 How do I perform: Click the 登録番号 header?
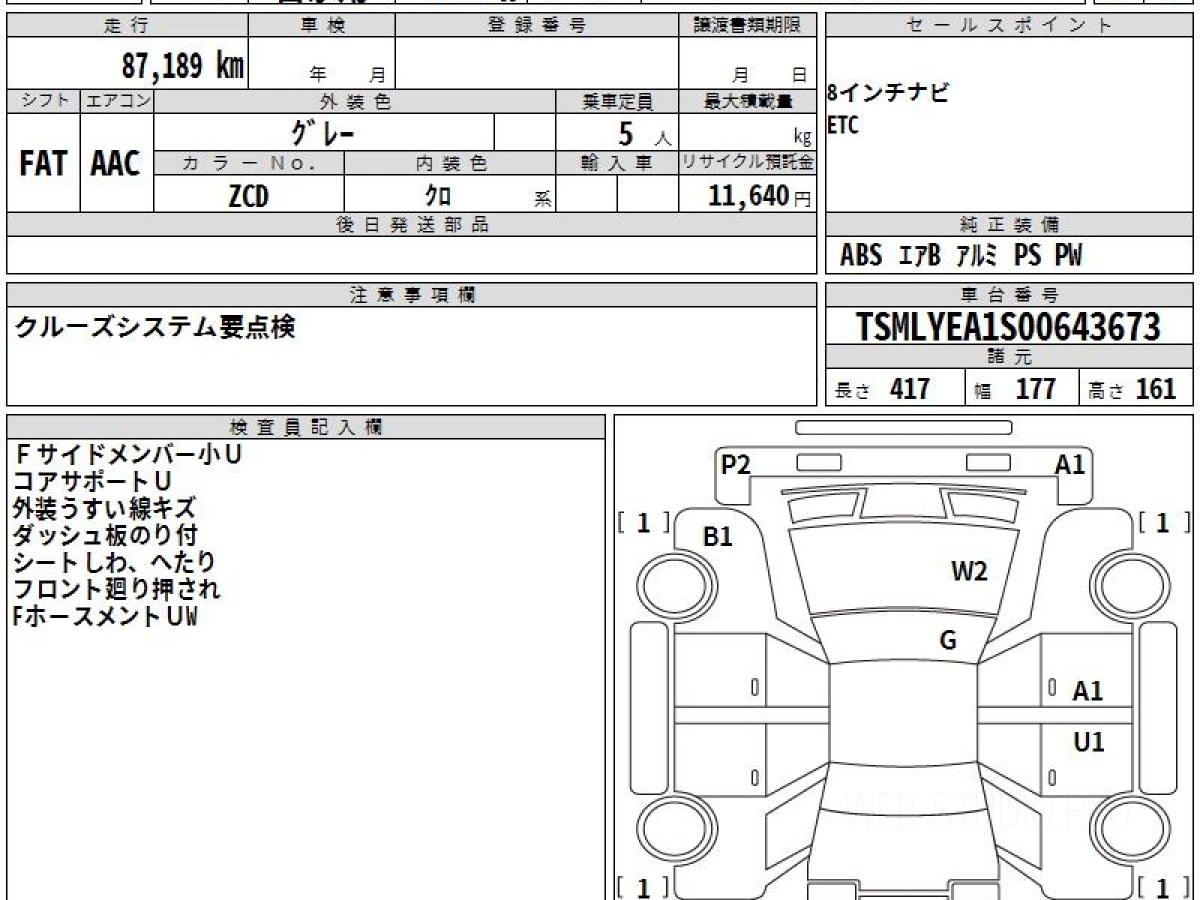click(x=537, y=26)
